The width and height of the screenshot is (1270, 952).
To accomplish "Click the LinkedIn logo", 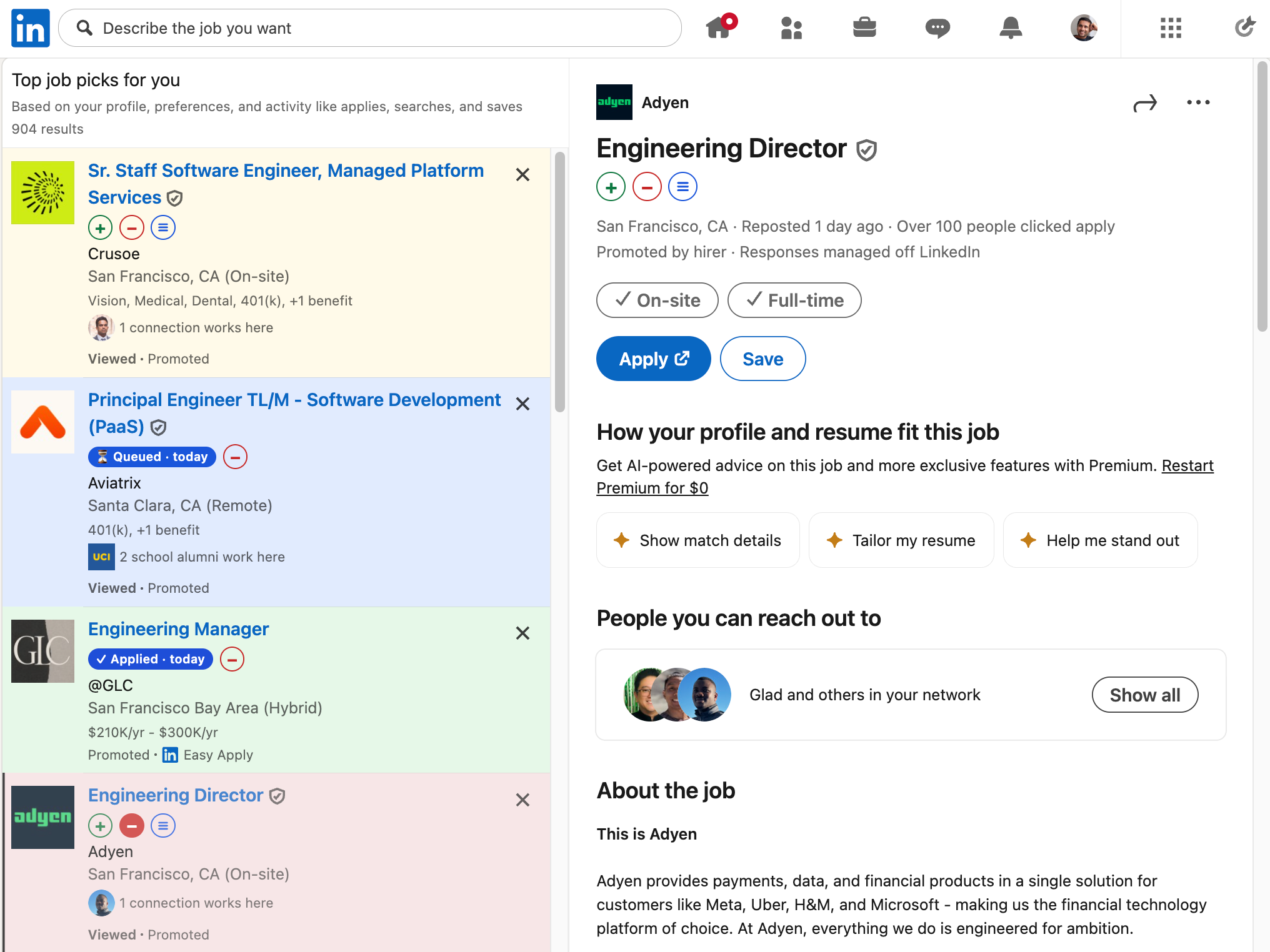I will click(31, 28).
